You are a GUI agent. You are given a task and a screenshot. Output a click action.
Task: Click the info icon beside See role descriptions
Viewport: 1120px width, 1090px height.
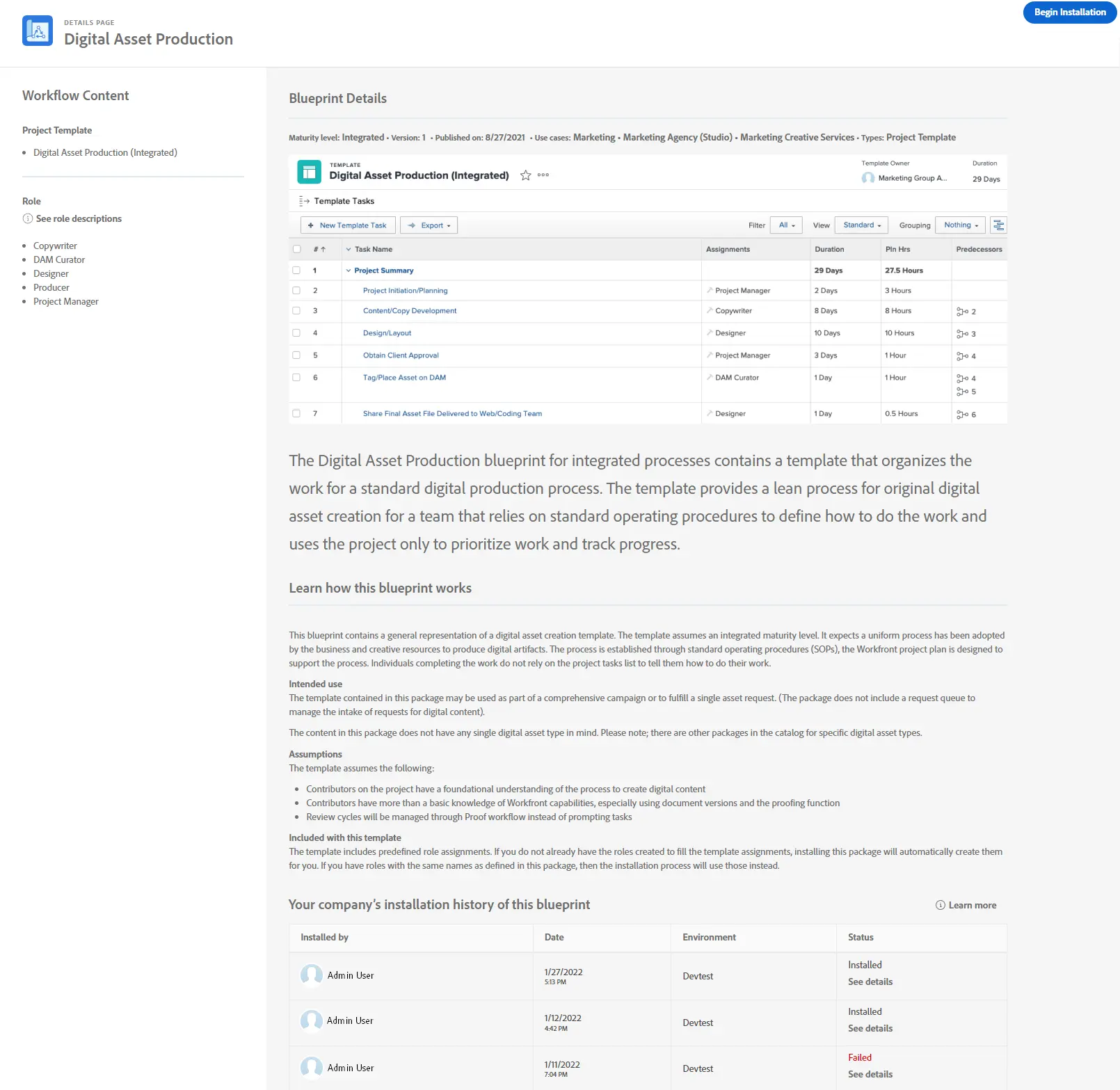tap(28, 218)
